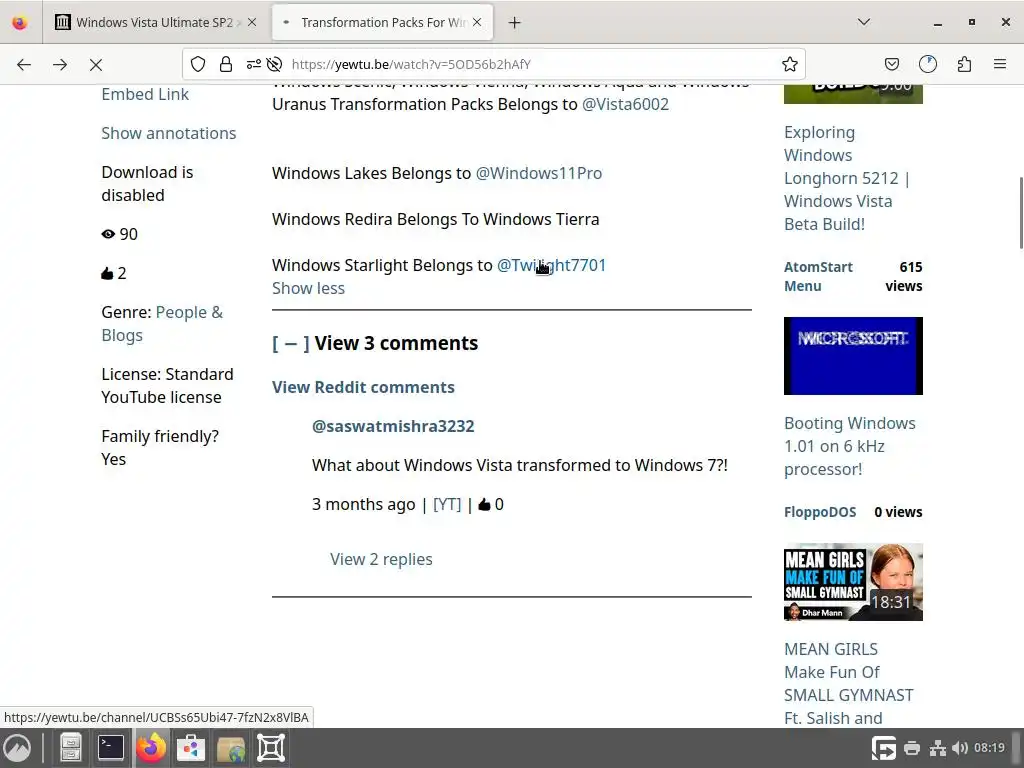Click the Firefox View icon at top left
Viewport: 1024px width, 768px height.
click(x=20, y=23)
